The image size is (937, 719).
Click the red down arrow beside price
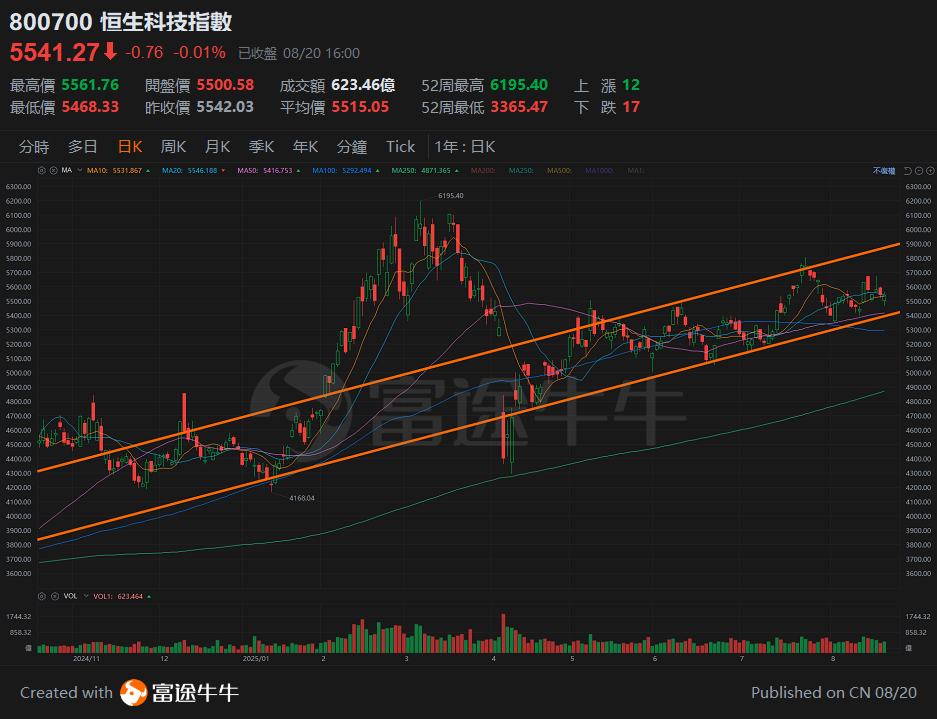click(x=110, y=52)
